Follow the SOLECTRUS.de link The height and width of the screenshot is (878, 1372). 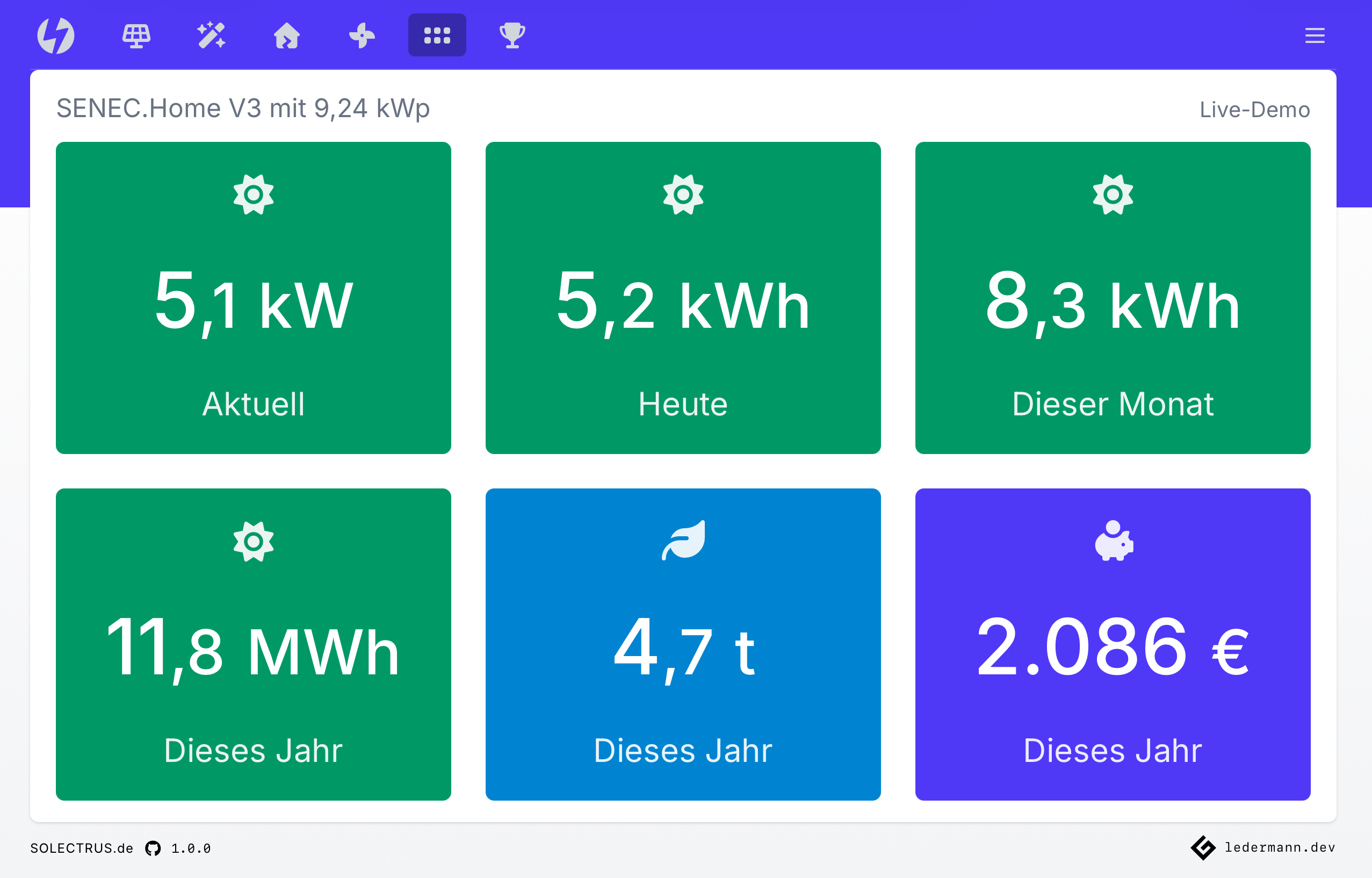click(x=82, y=848)
